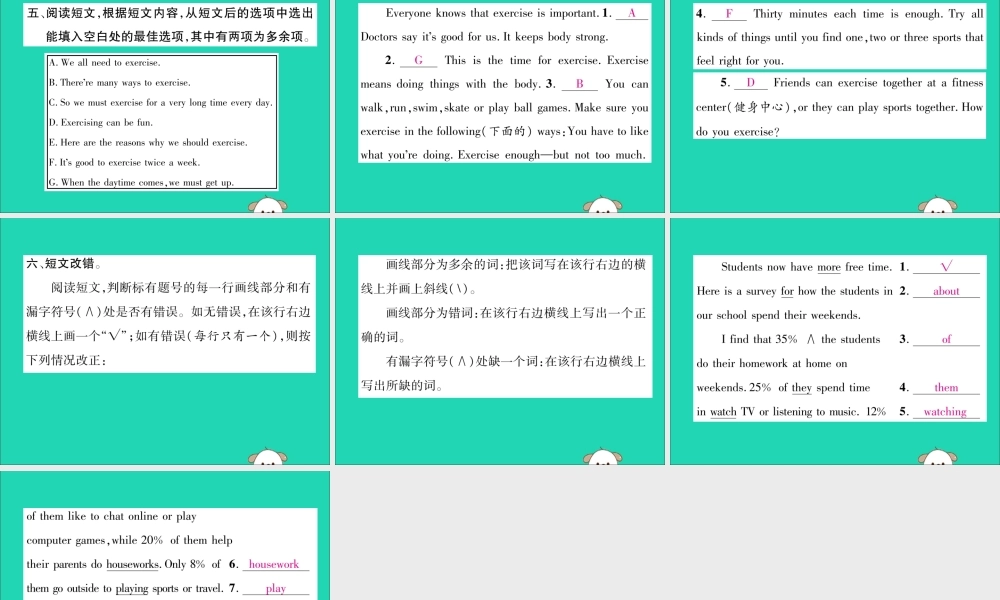The width and height of the screenshot is (1000, 600).
Task: Click the answer "of" for line 3
Action: coord(946,339)
